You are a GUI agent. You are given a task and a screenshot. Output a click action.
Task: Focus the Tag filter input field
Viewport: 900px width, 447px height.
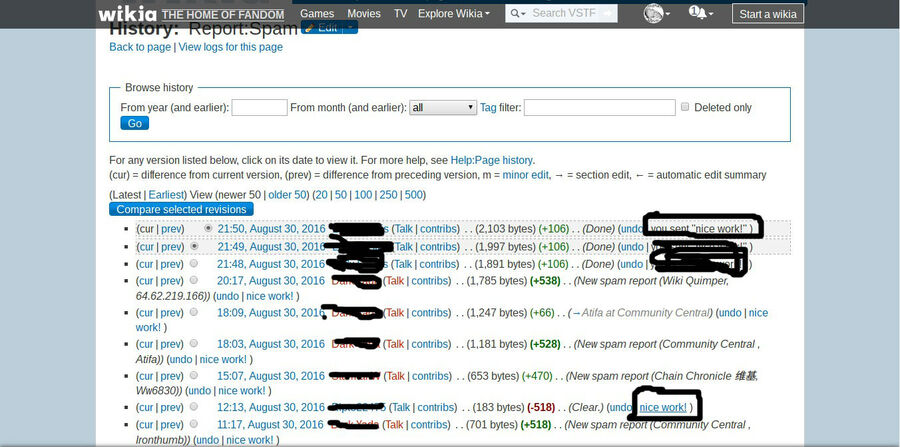[600, 107]
